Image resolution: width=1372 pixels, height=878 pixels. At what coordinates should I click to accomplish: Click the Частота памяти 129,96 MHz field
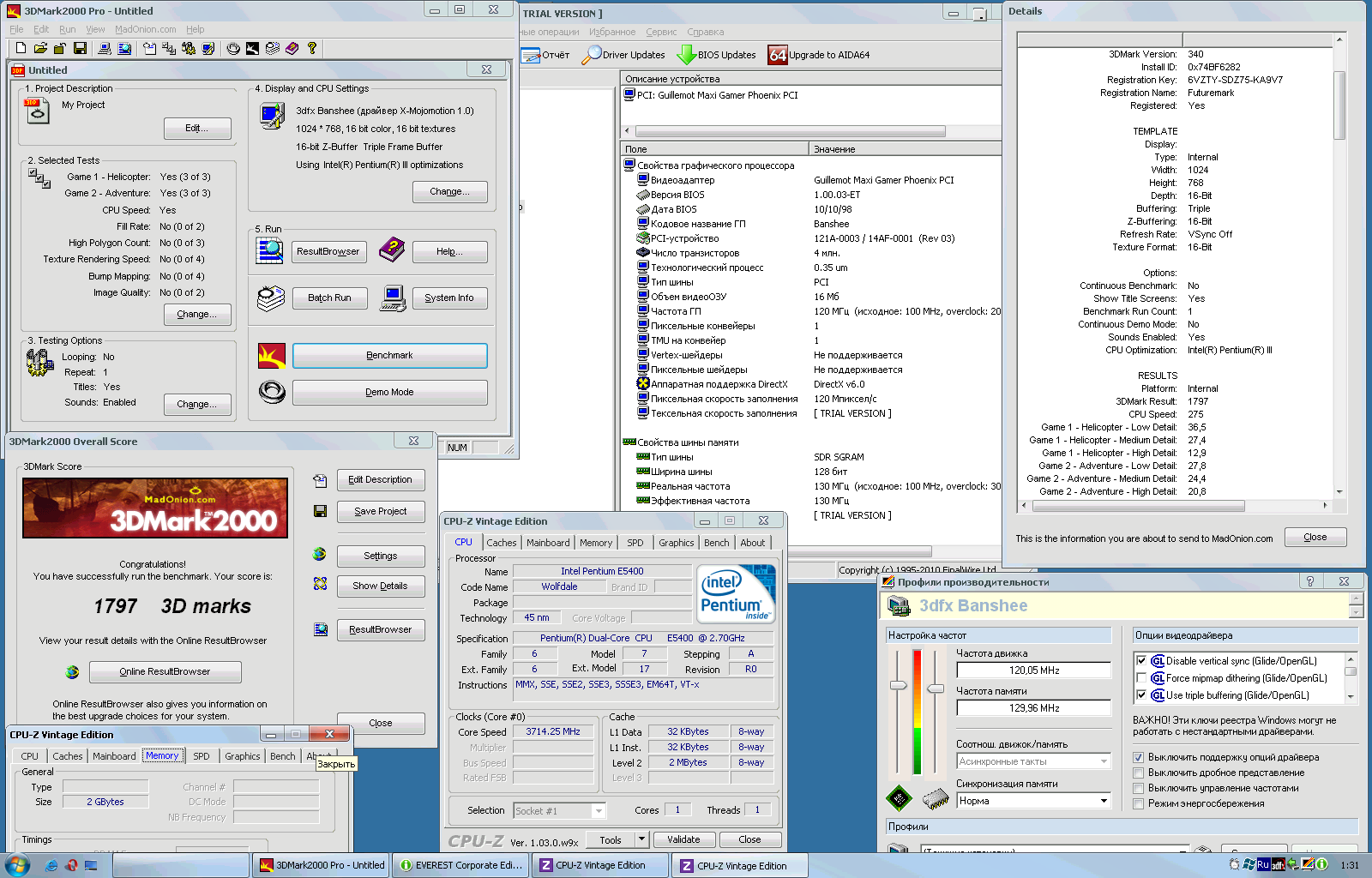(x=1034, y=708)
